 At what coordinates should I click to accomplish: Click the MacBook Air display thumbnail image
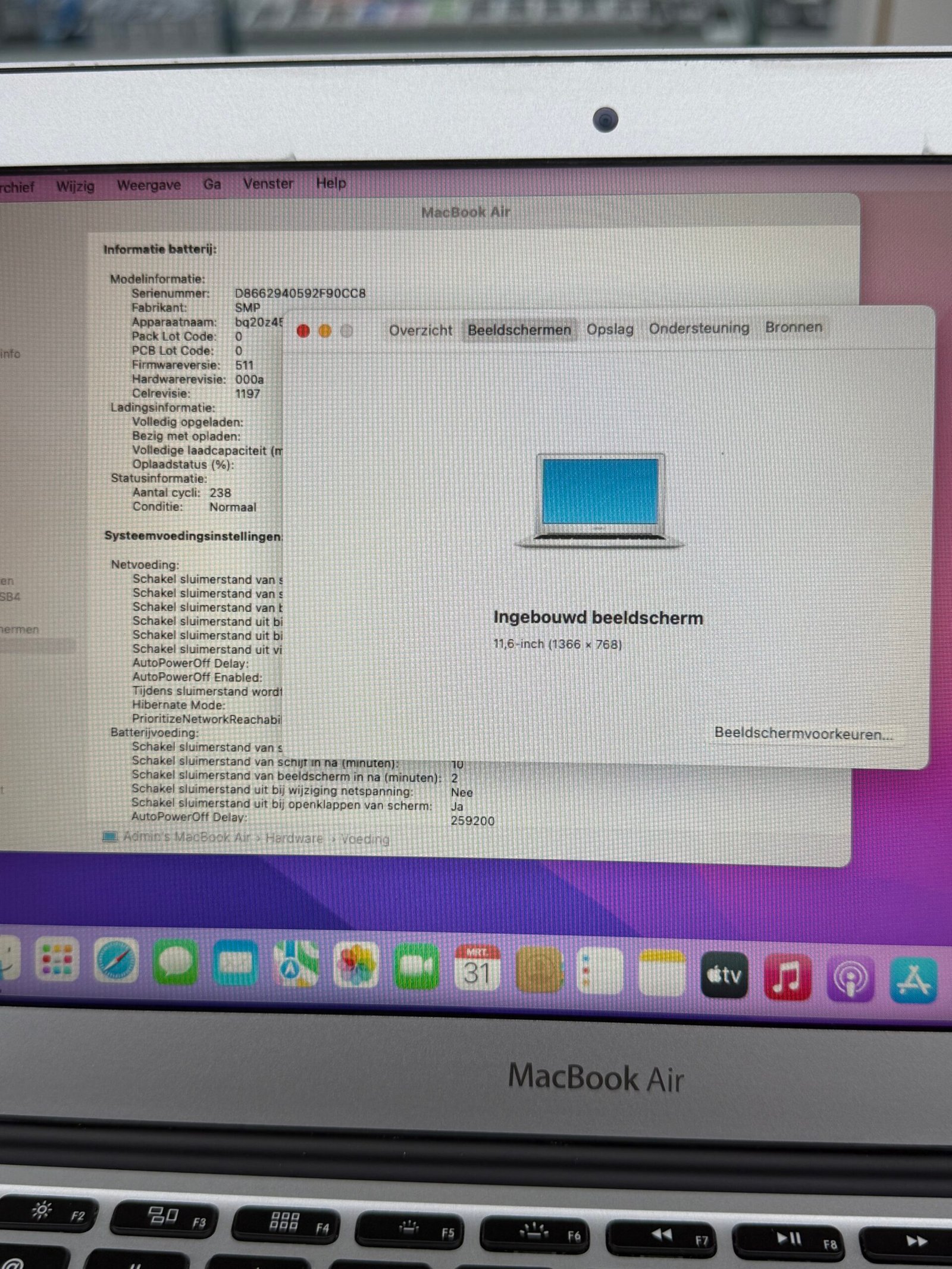(x=600, y=500)
